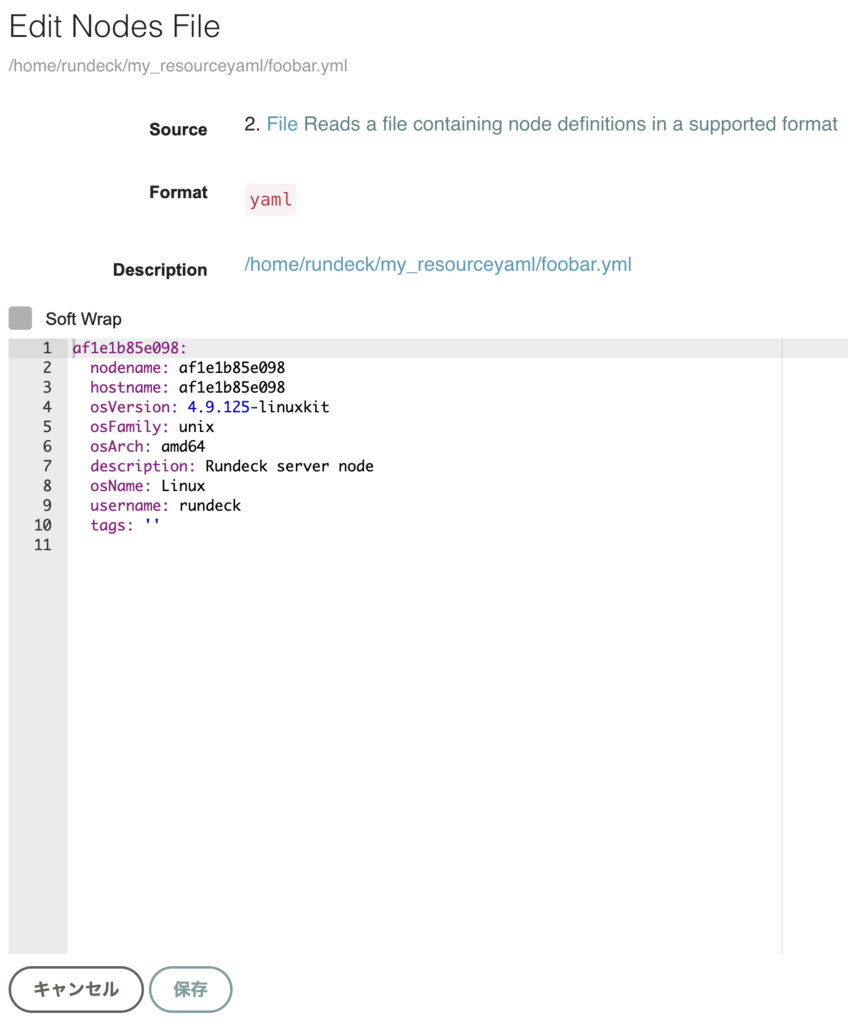
Task: Click the 'osArch: amd64' line
Action: (148, 446)
